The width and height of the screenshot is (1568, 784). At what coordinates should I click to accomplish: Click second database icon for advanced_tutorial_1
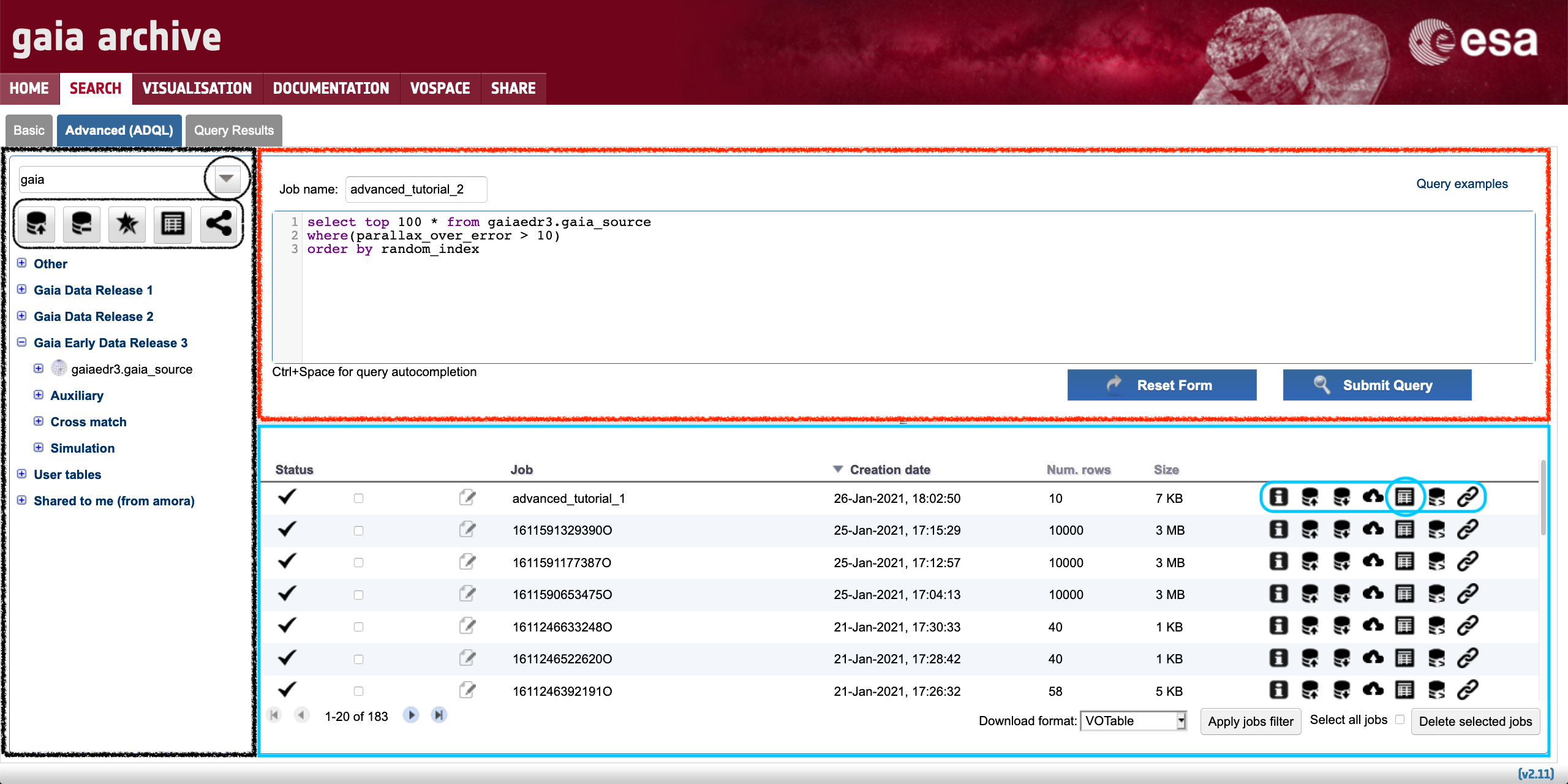(1341, 497)
